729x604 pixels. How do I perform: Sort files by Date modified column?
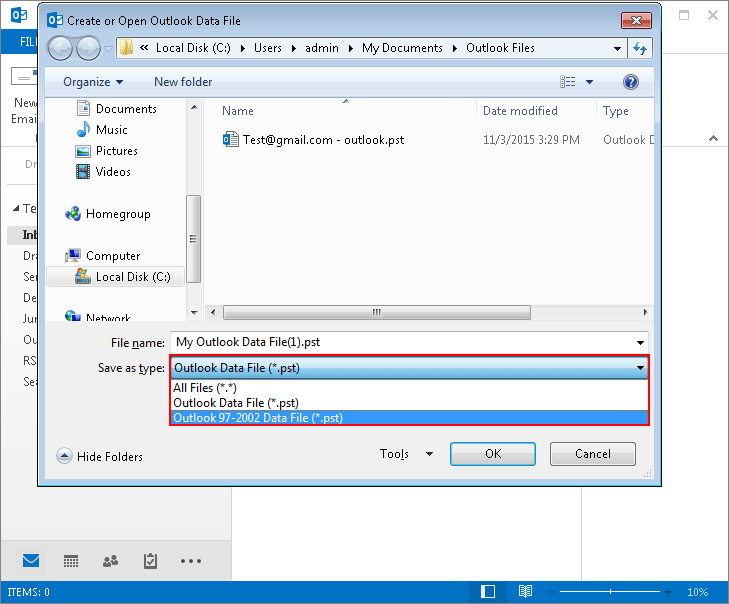click(520, 111)
